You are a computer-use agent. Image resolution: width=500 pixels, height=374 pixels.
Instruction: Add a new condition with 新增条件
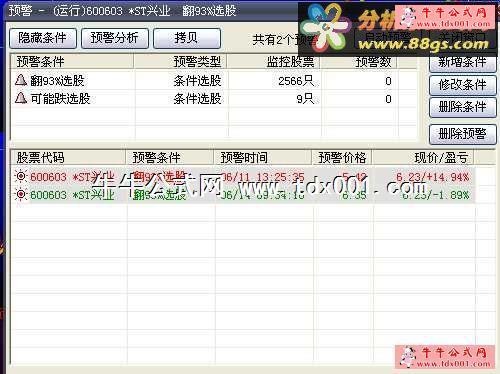463,63
